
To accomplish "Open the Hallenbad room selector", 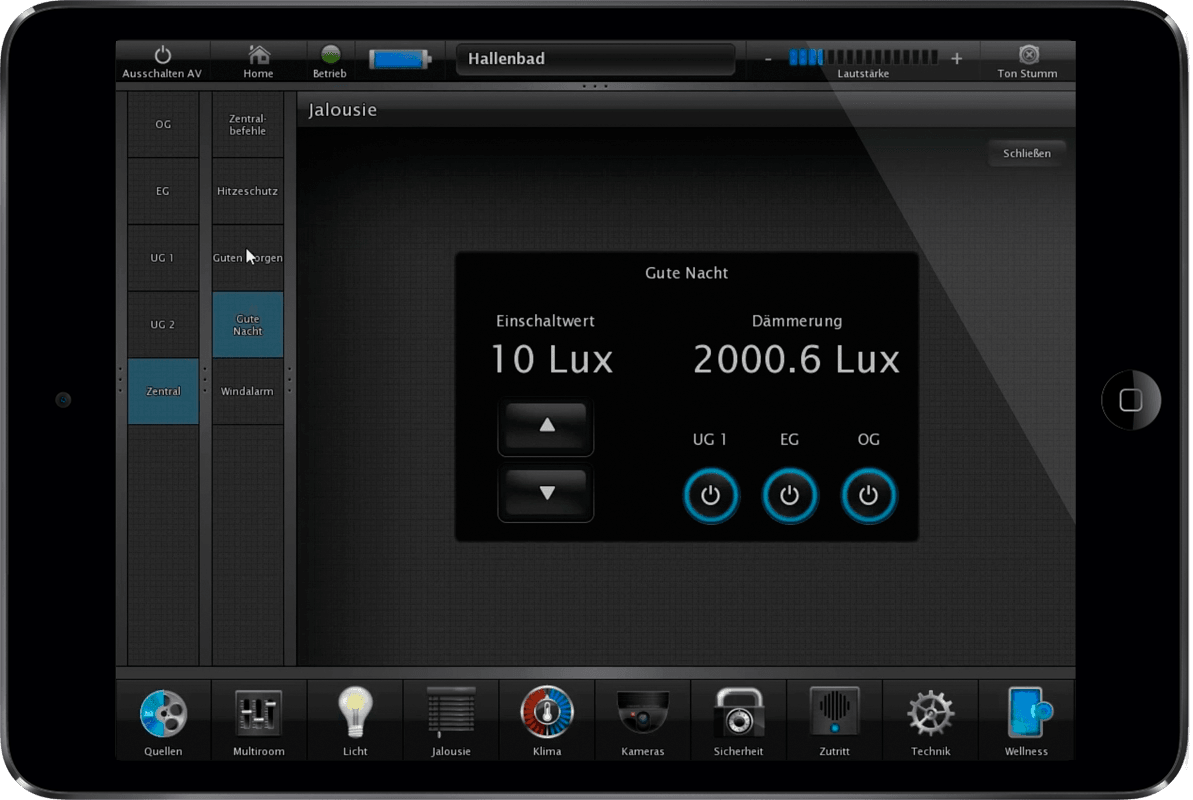I will point(595,59).
